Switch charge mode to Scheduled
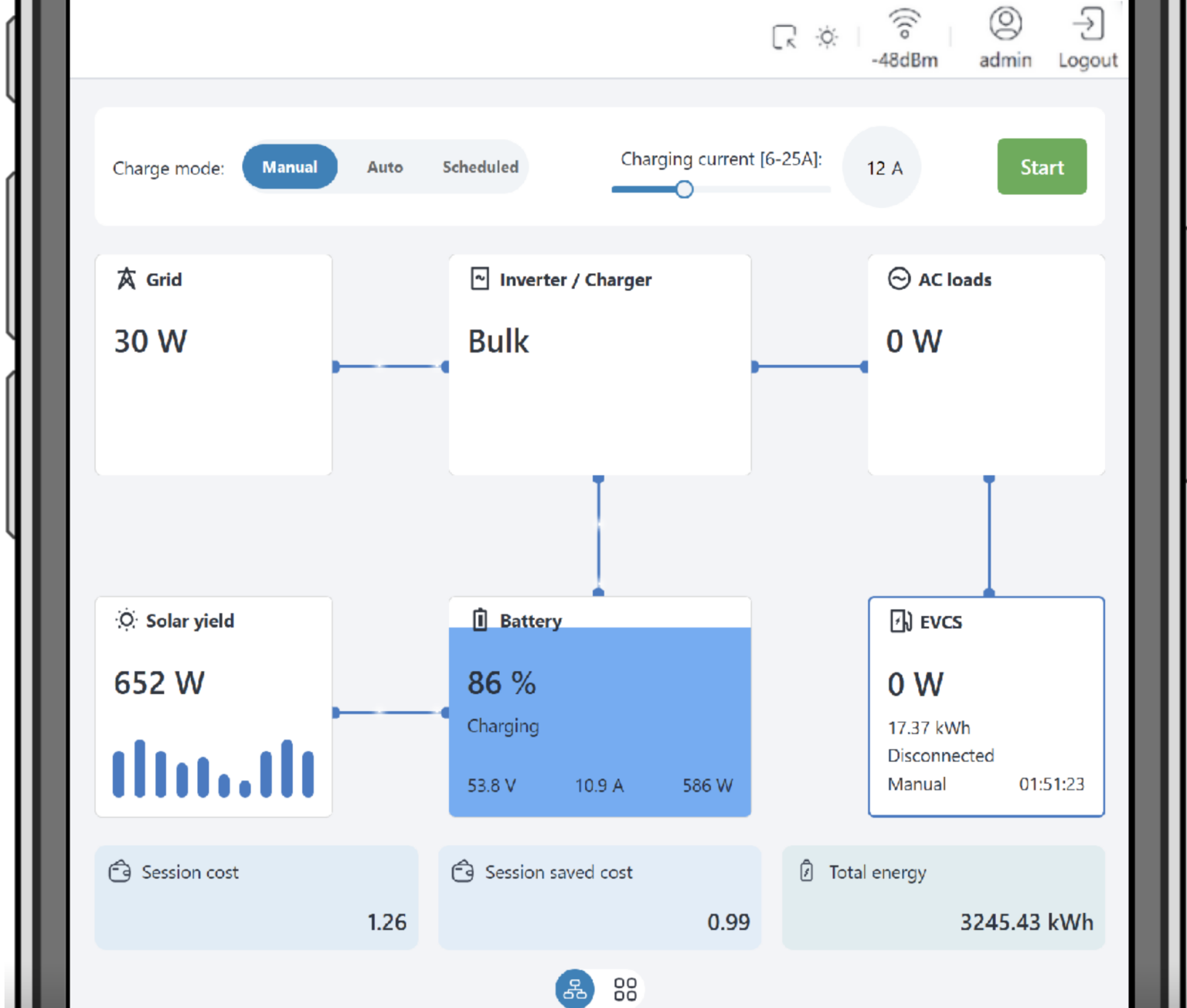The image size is (1187, 1008). pyautogui.click(x=480, y=167)
